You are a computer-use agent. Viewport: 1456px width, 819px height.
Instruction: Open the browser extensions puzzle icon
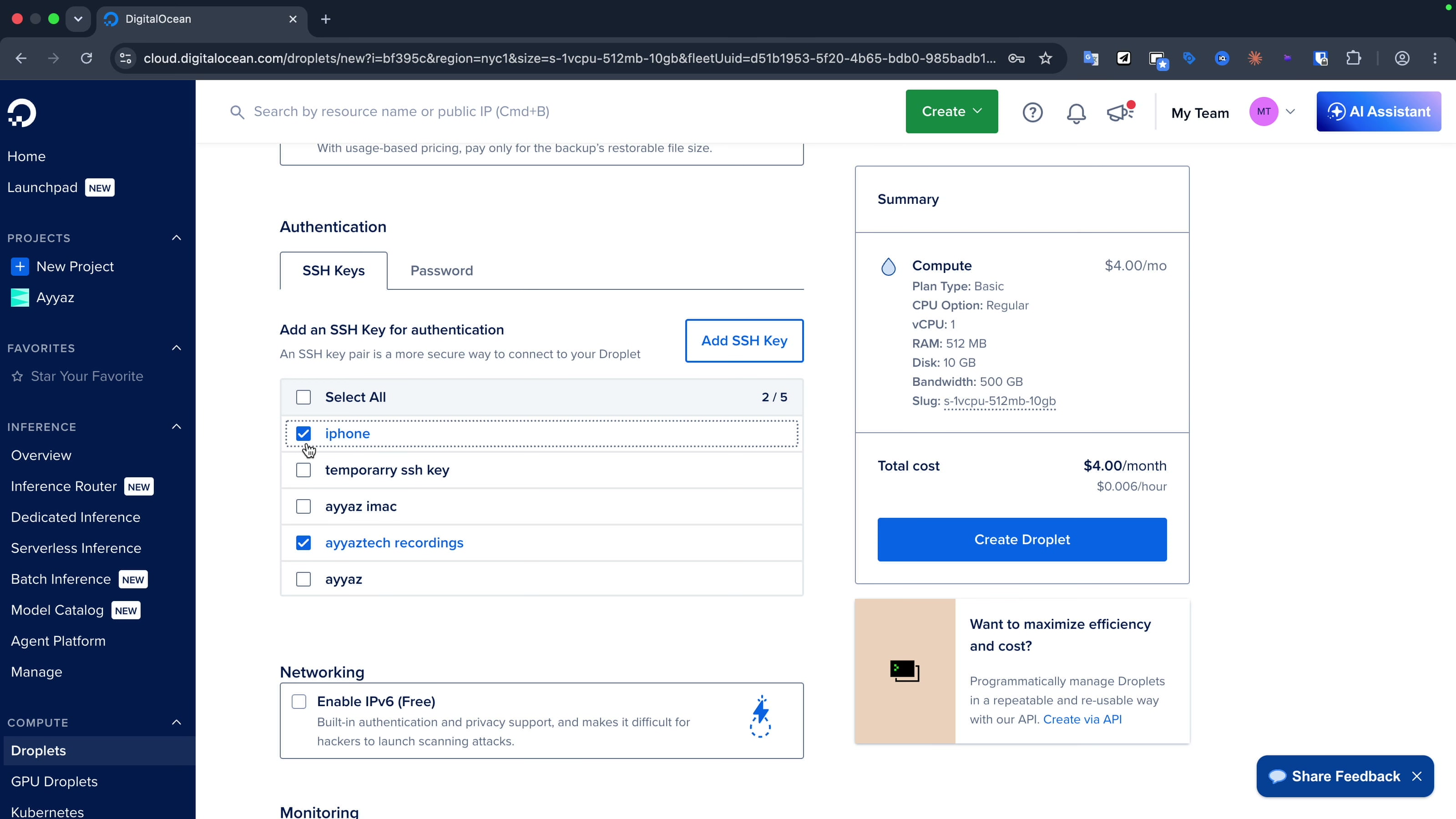click(1353, 58)
